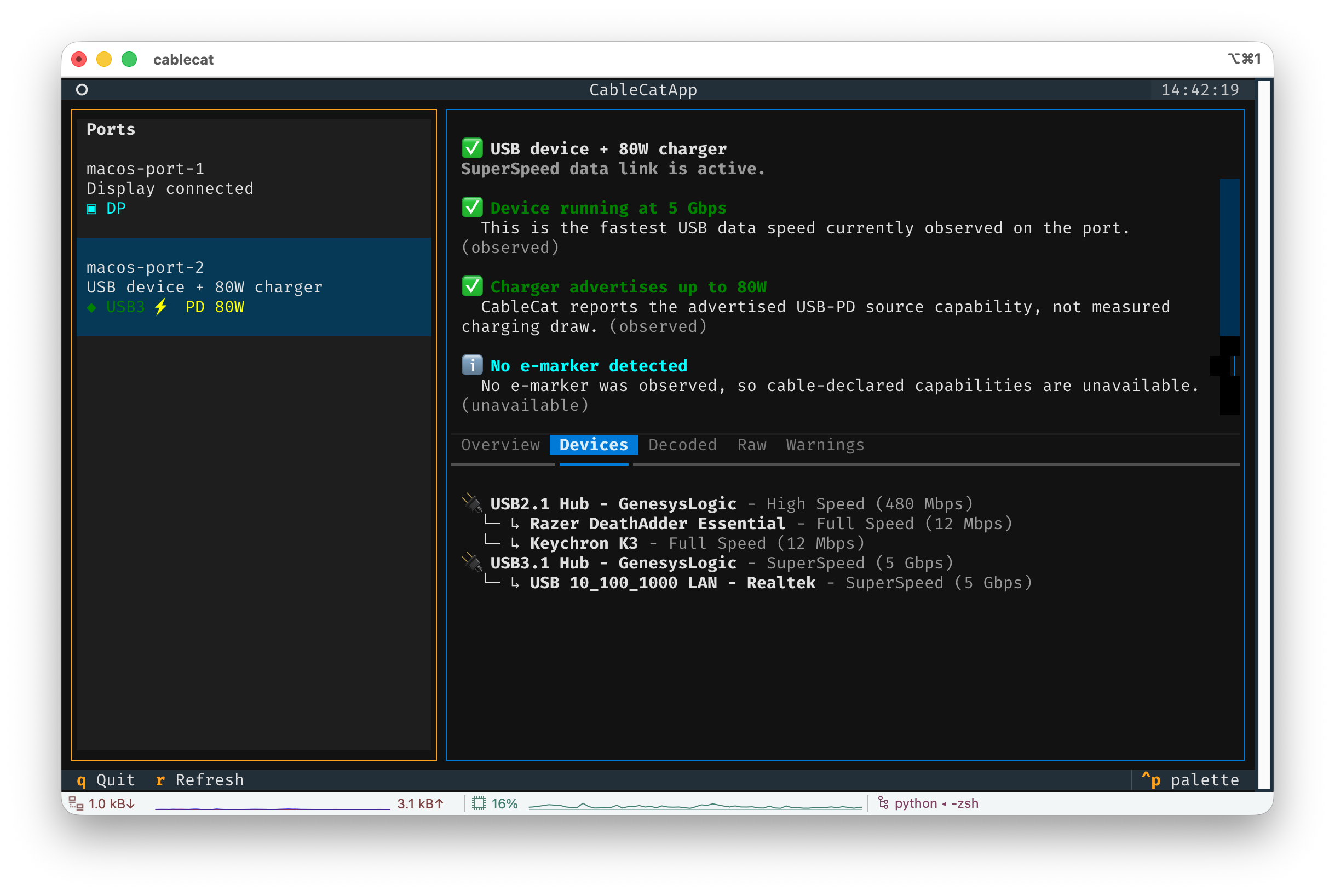The width and height of the screenshot is (1335, 896).
Task: Click the cyan DP square indicator under macos-port-1
Action: [91, 209]
